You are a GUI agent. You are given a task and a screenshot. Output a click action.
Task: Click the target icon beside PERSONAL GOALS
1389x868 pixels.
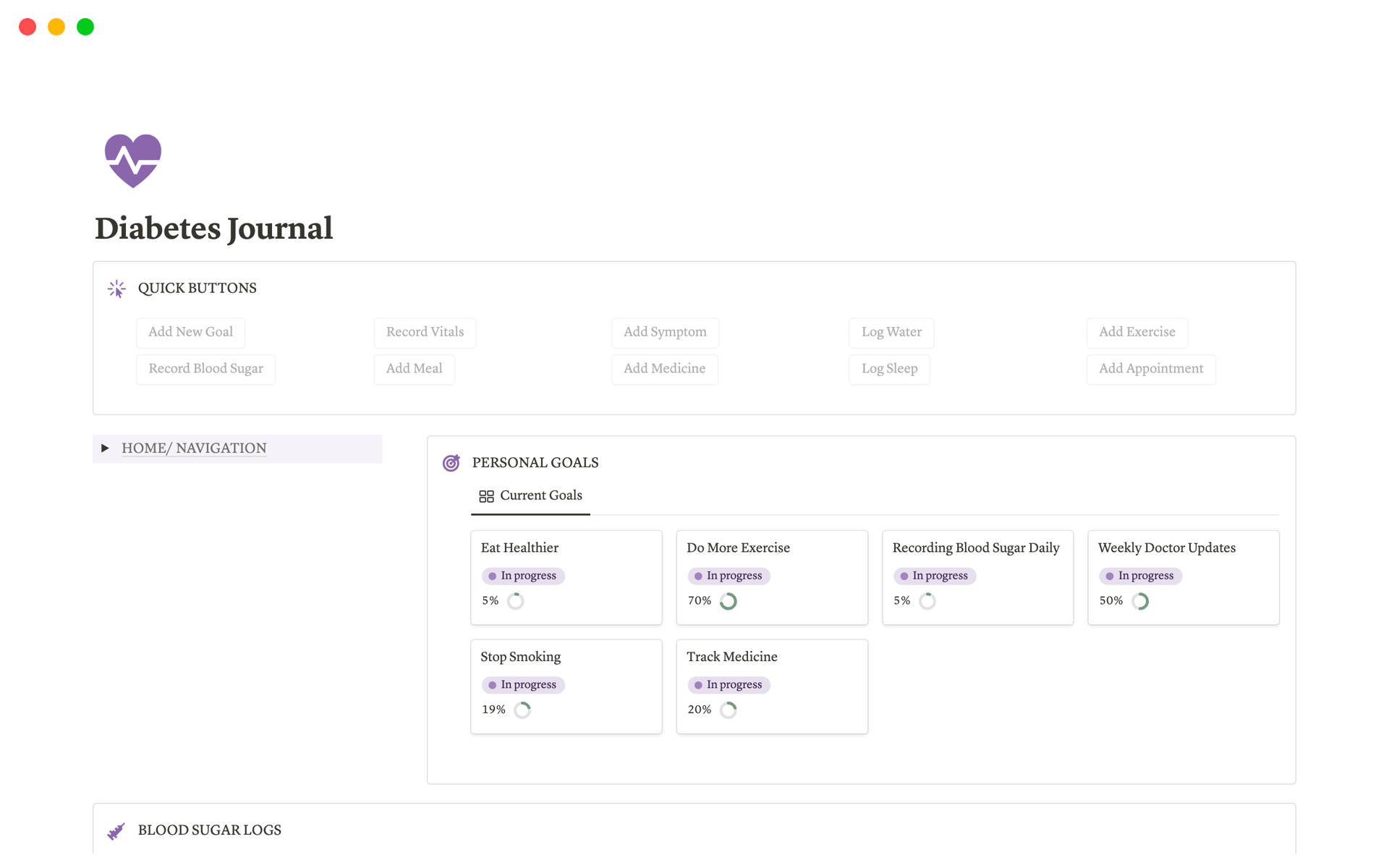[451, 462]
